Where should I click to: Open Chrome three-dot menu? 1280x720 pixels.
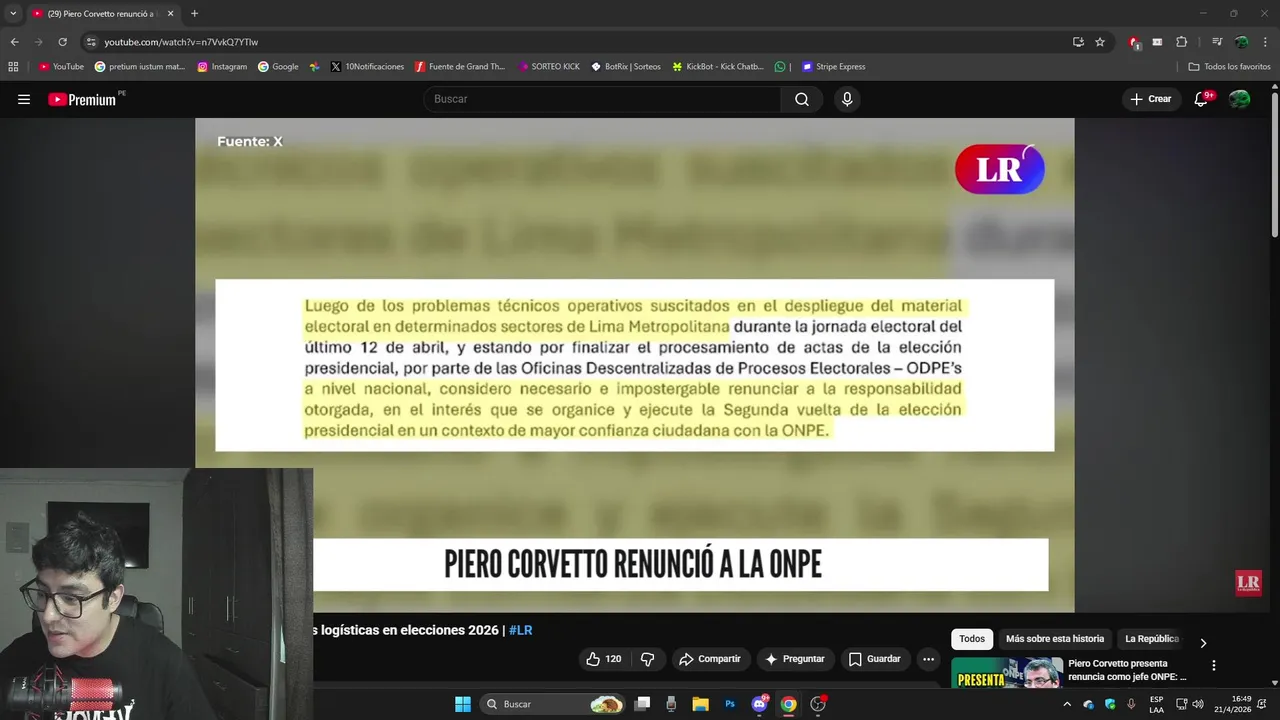(x=1265, y=42)
